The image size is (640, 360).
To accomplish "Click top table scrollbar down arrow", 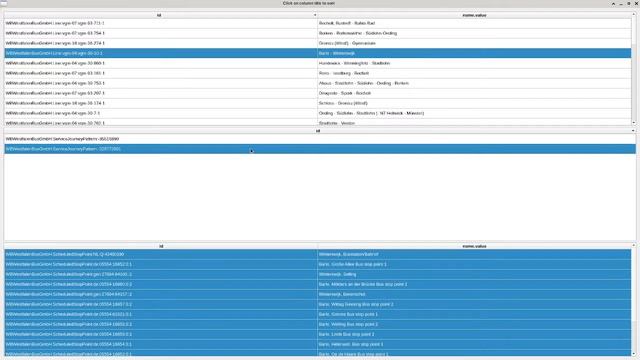I will coord(633,123).
